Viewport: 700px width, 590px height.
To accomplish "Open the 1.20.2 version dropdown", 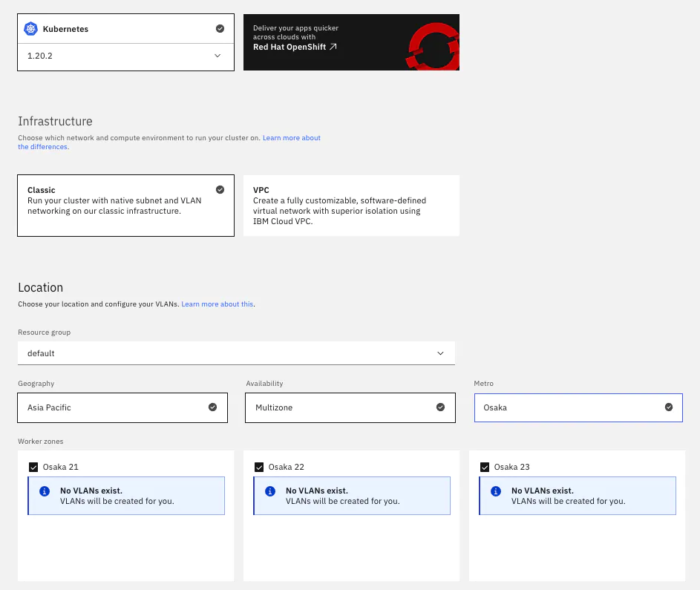I will coord(126,56).
